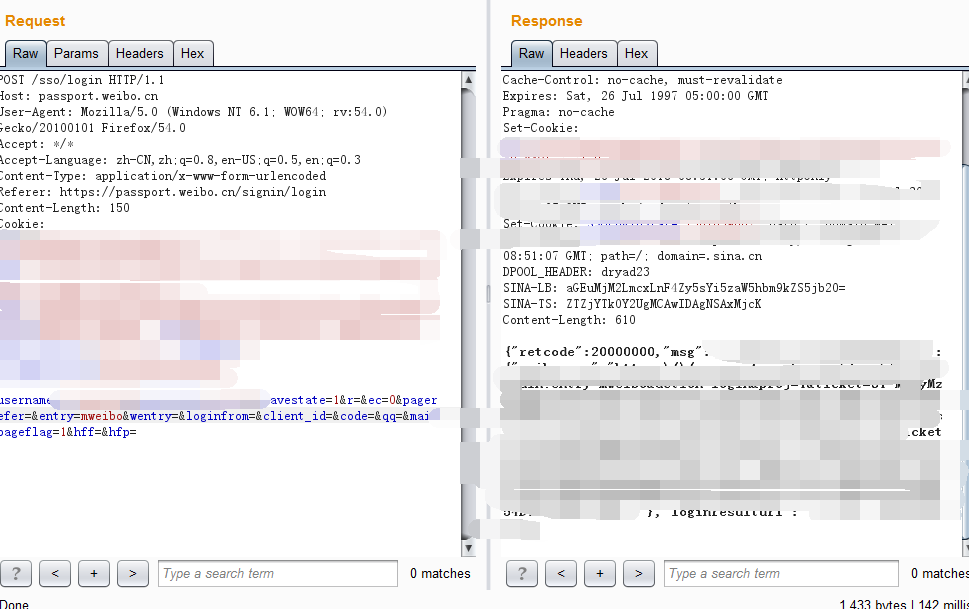Click the 'Cache-Control: no-cache' response line
Viewport: 969px width, 609px height.
tap(642, 80)
